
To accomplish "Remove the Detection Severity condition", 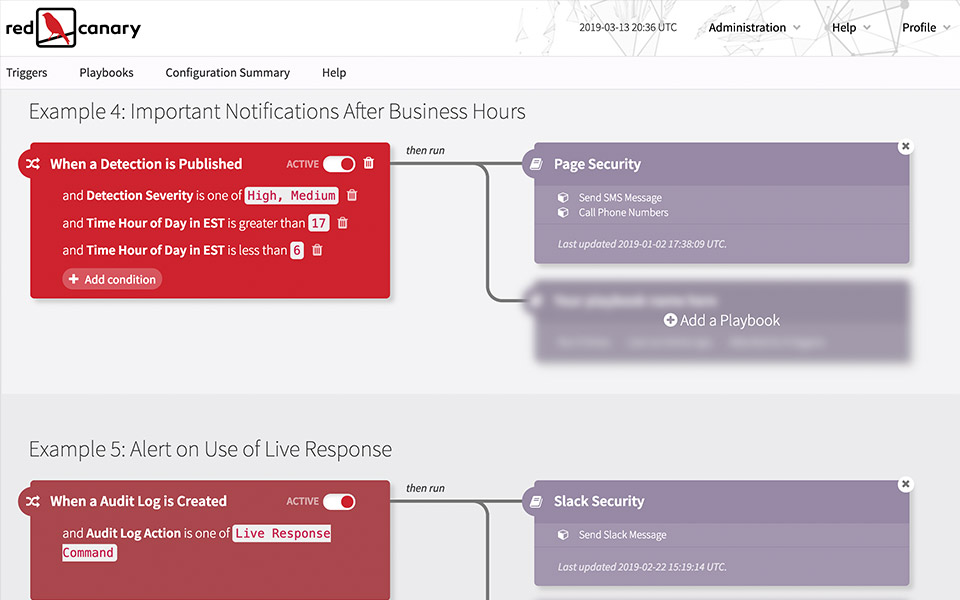I will 352,196.
